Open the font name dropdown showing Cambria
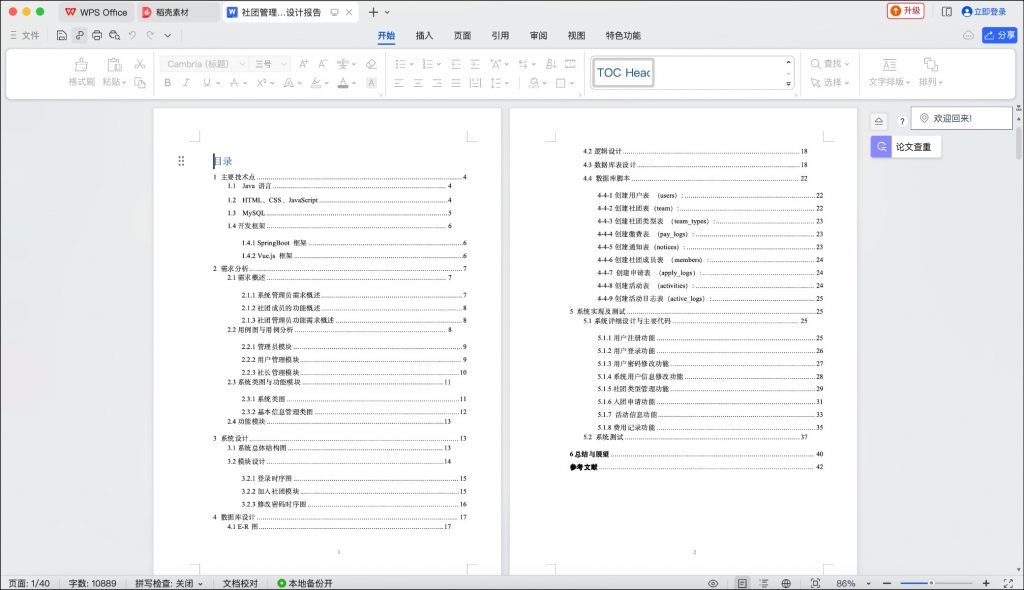The image size is (1024, 590). [x=203, y=62]
